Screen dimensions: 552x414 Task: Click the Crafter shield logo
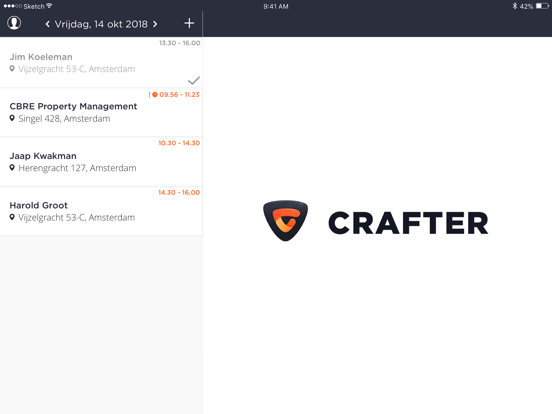point(286,221)
